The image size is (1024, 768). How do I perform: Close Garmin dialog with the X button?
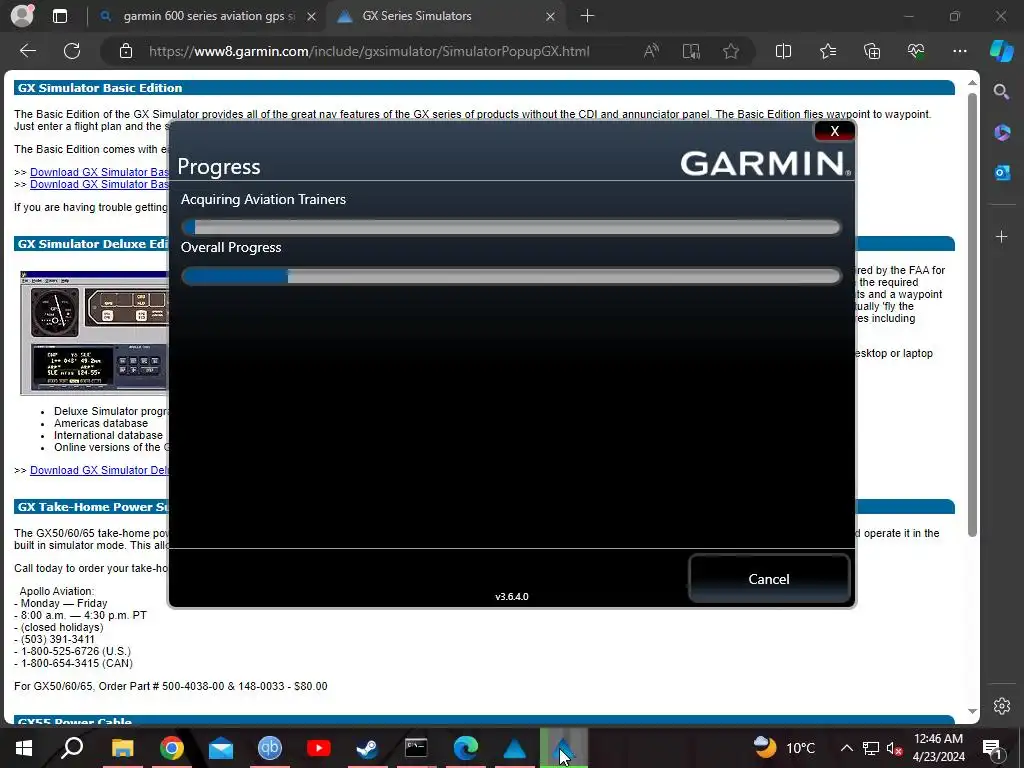click(834, 131)
